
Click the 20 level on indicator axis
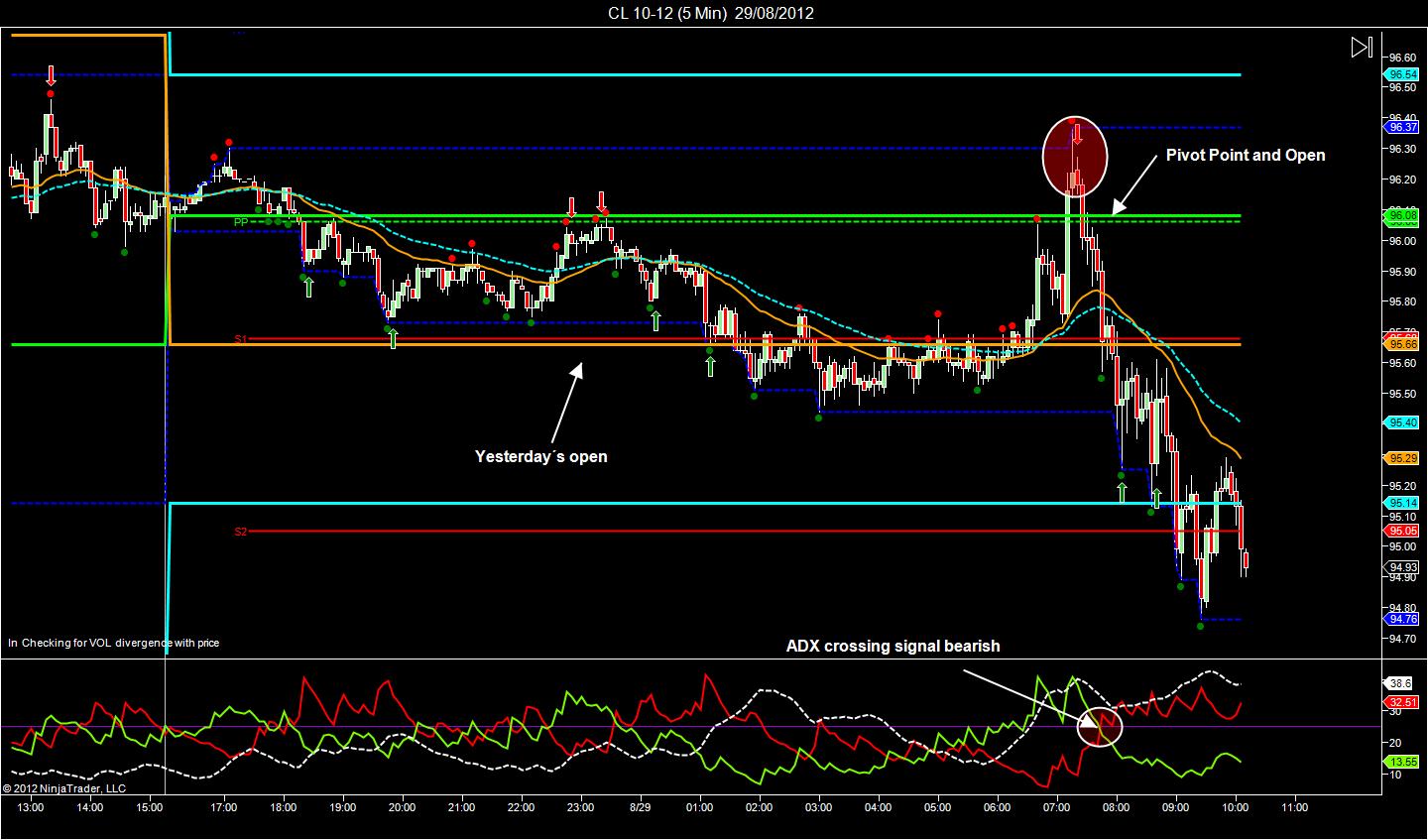[x=1394, y=743]
